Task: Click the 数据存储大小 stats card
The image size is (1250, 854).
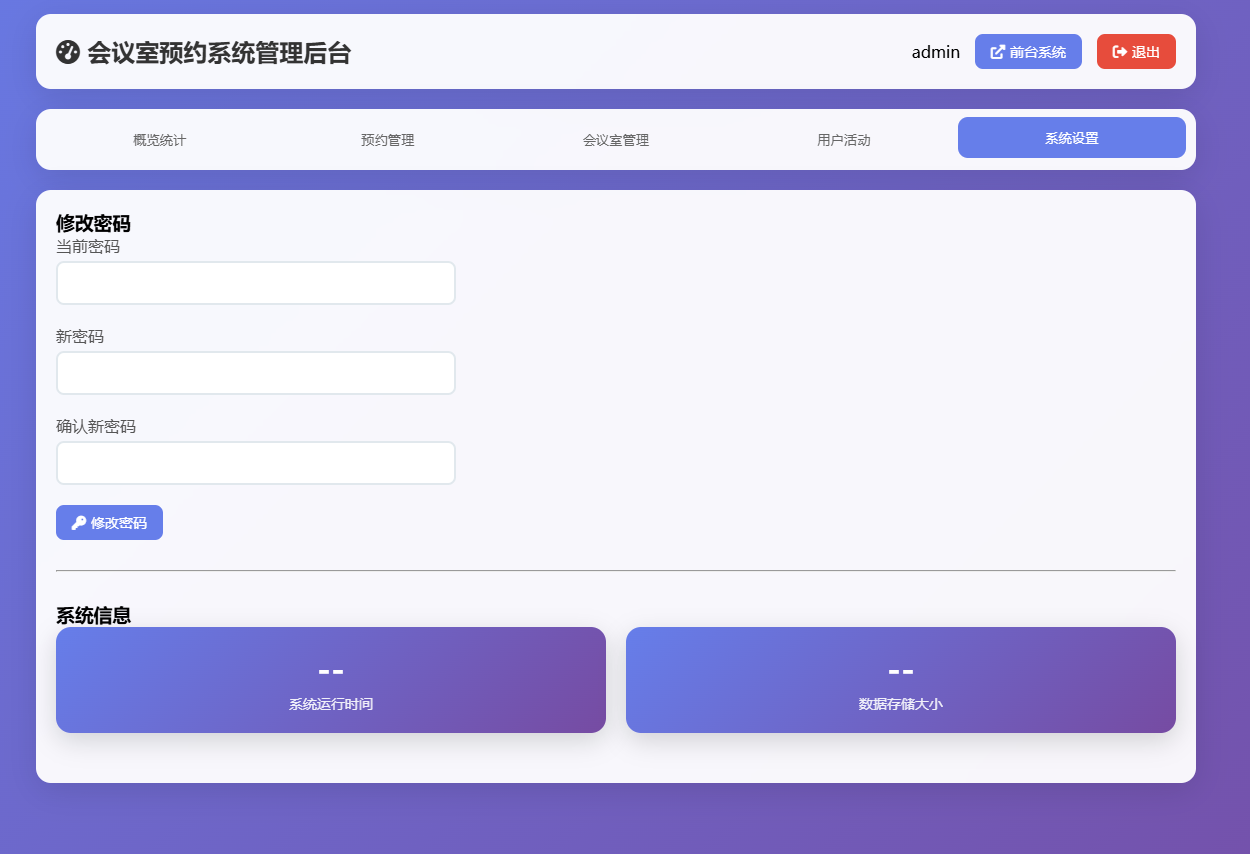Action: click(x=900, y=680)
